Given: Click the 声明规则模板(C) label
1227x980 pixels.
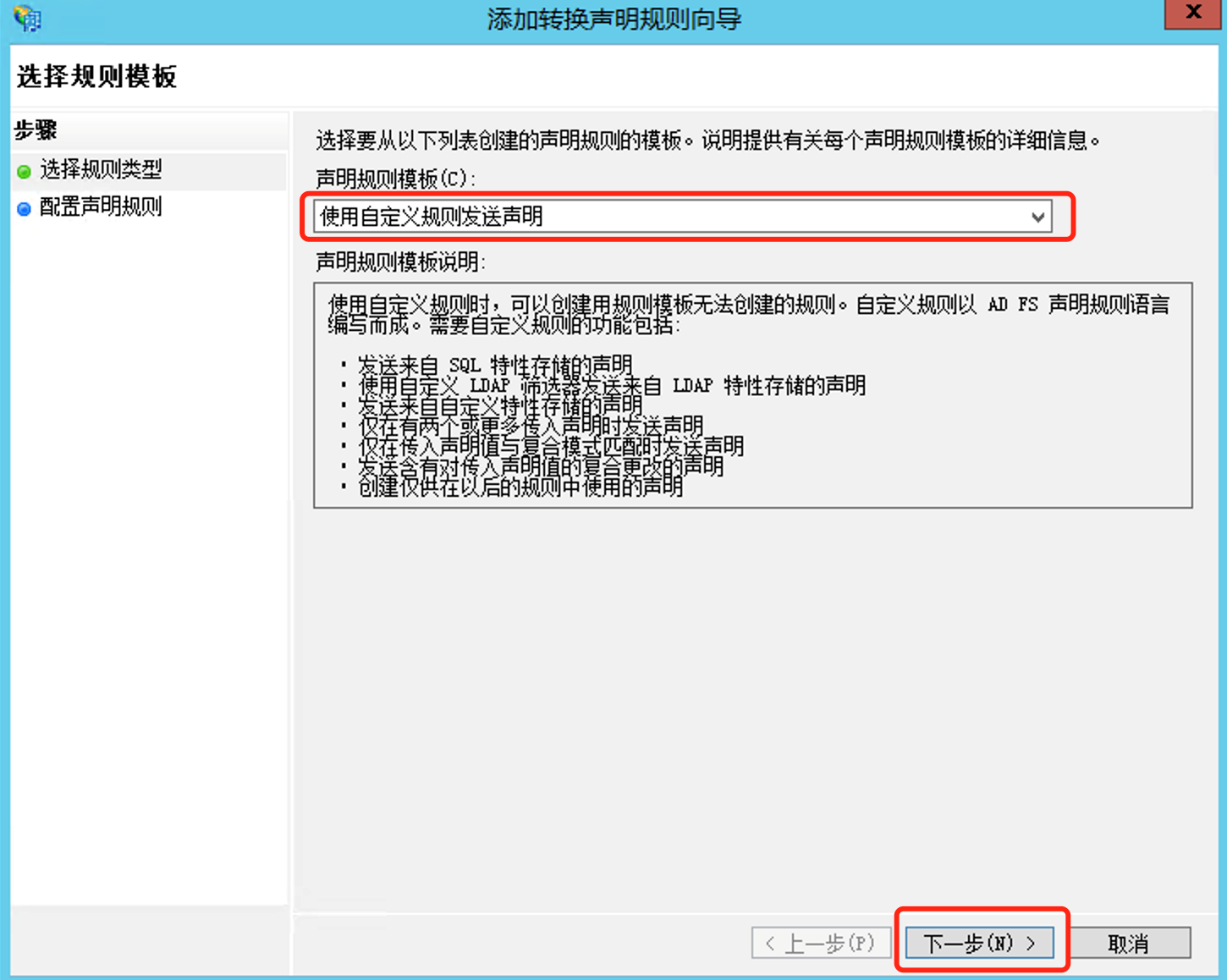Looking at the screenshot, I should tap(395, 179).
